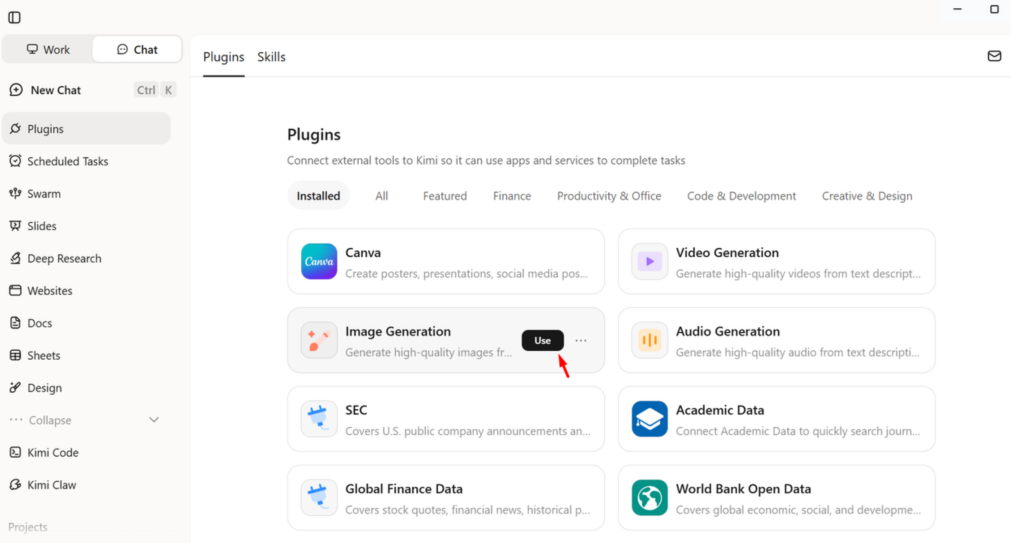Click the Projects section label

click(28, 527)
